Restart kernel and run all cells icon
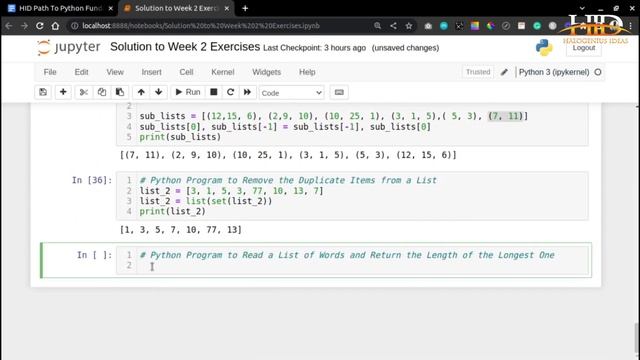 click(x=247, y=92)
